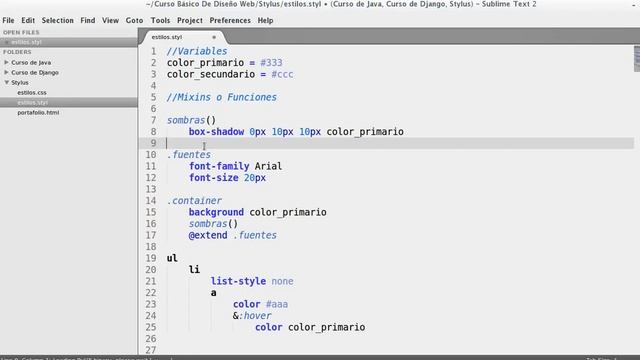Open the File menu

coord(8,20)
